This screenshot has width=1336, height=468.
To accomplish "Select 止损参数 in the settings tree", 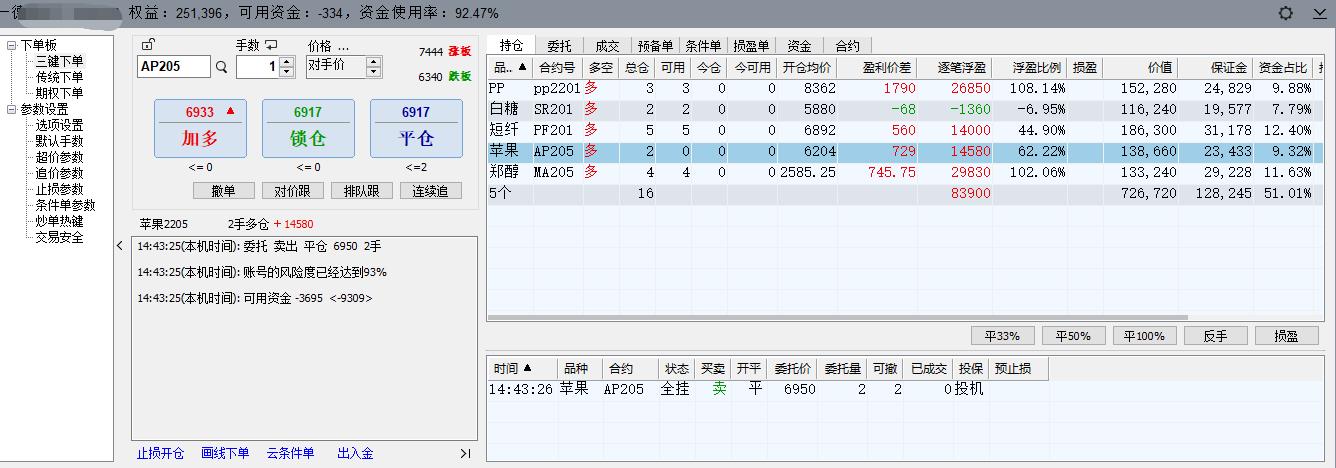I will click(x=59, y=189).
